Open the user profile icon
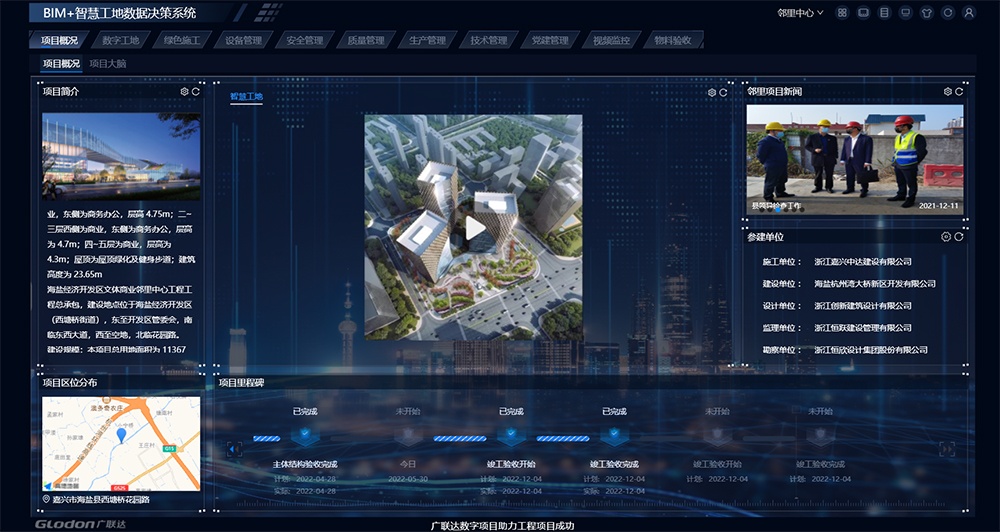The image size is (1000, 532). (970, 13)
